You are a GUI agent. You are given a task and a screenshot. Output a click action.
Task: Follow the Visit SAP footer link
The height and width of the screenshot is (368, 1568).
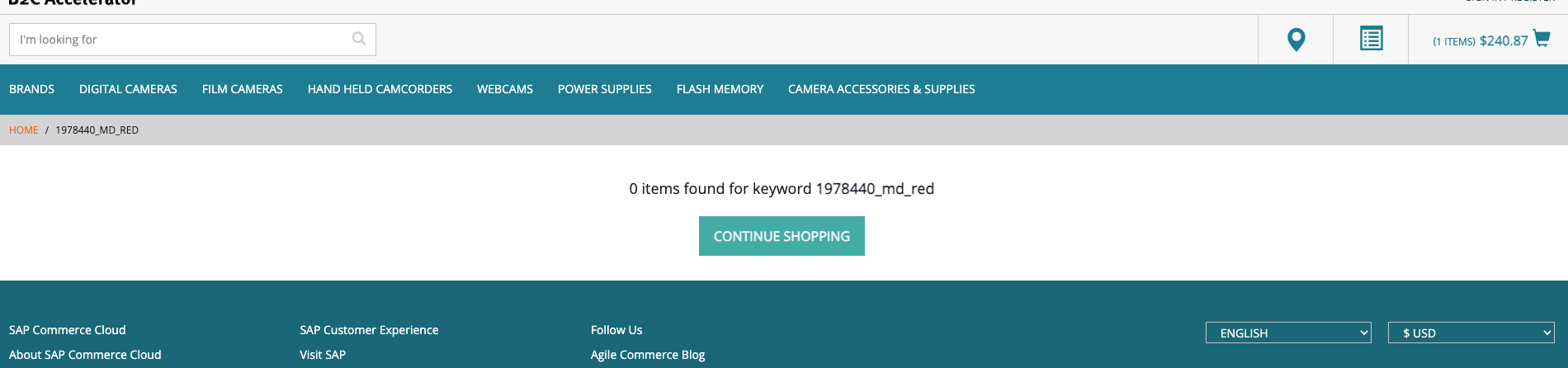coord(323,355)
